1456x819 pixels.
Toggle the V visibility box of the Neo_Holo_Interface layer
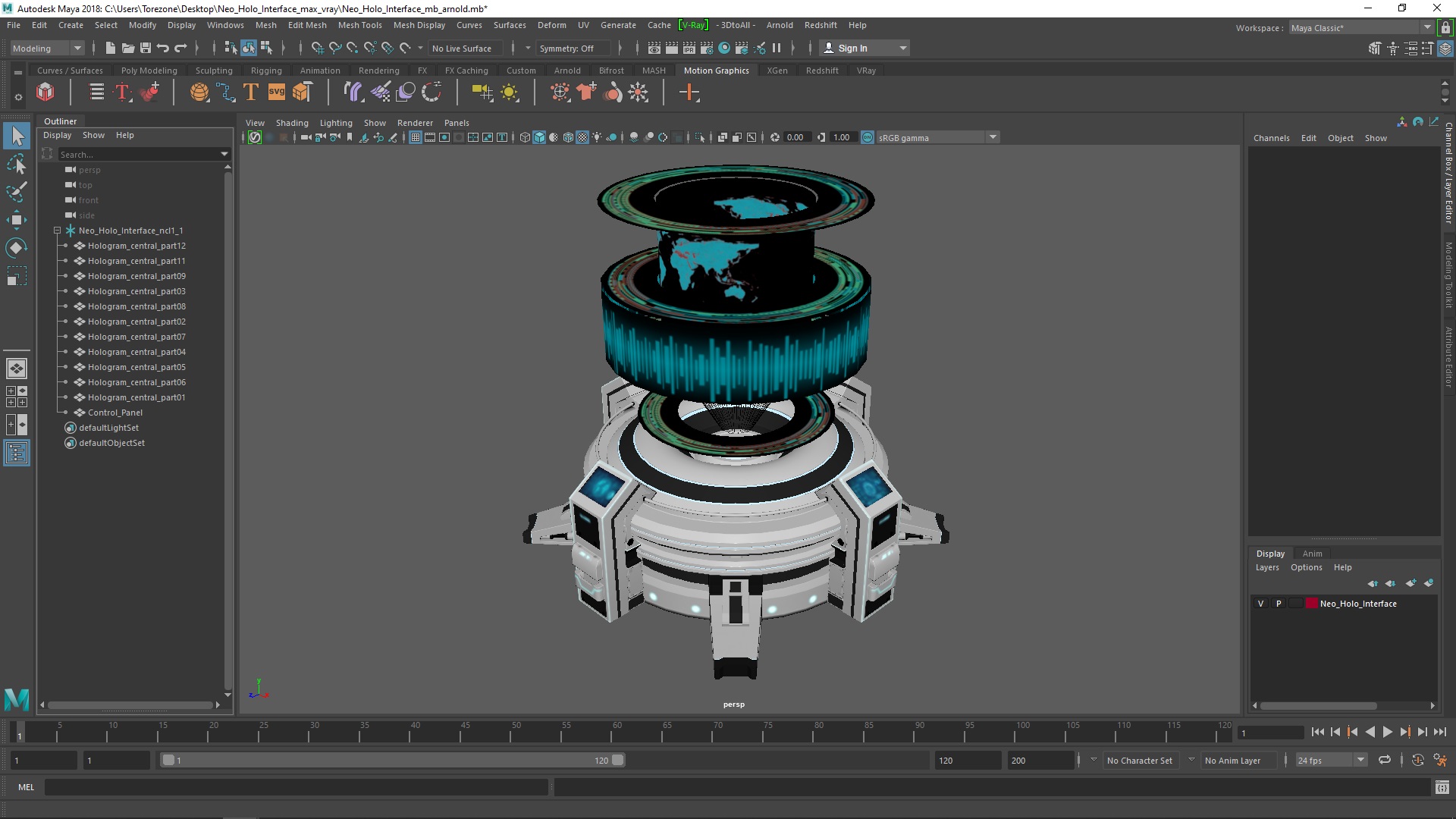point(1260,604)
